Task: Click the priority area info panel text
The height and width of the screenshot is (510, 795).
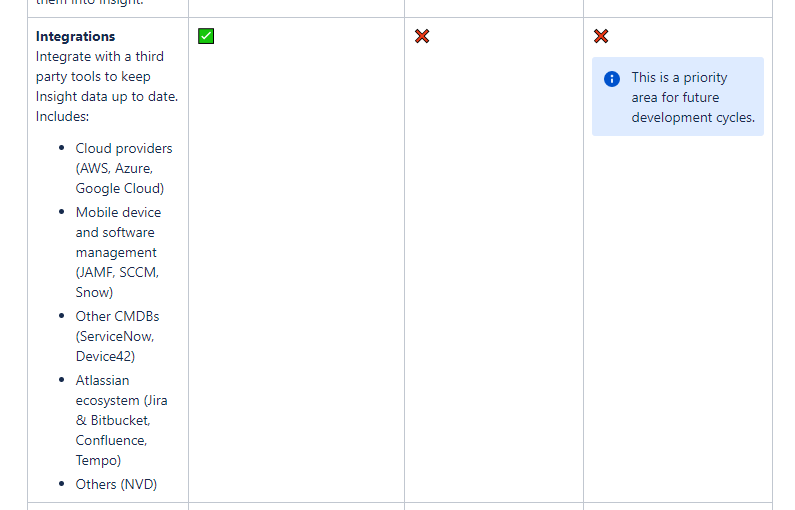Action: tap(693, 97)
